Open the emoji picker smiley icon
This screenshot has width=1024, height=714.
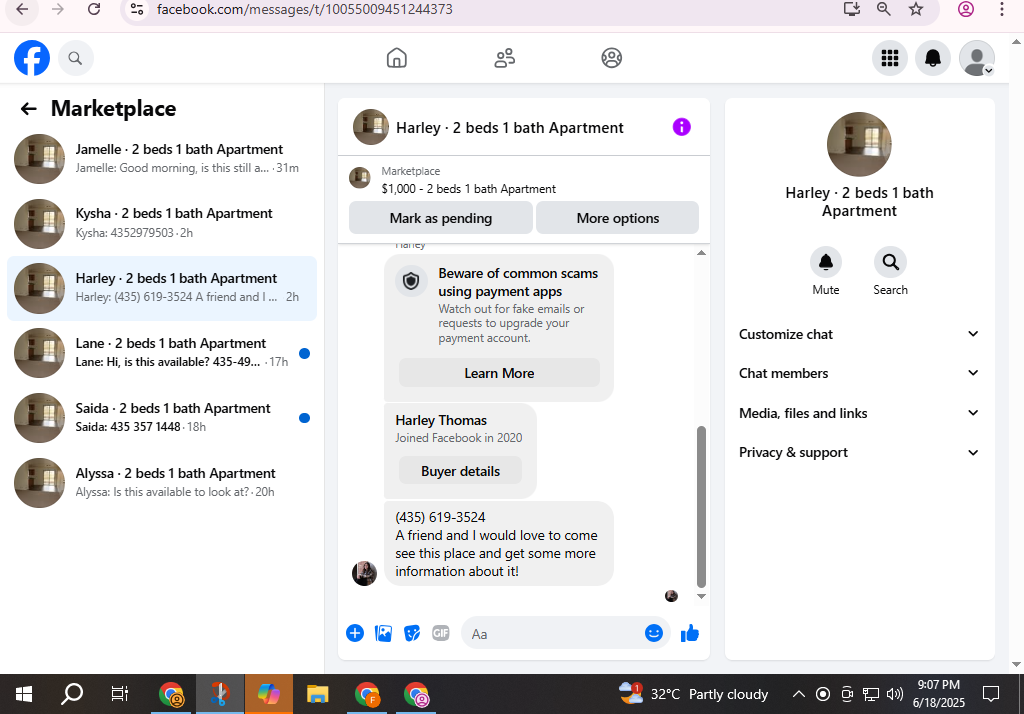[x=654, y=633]
